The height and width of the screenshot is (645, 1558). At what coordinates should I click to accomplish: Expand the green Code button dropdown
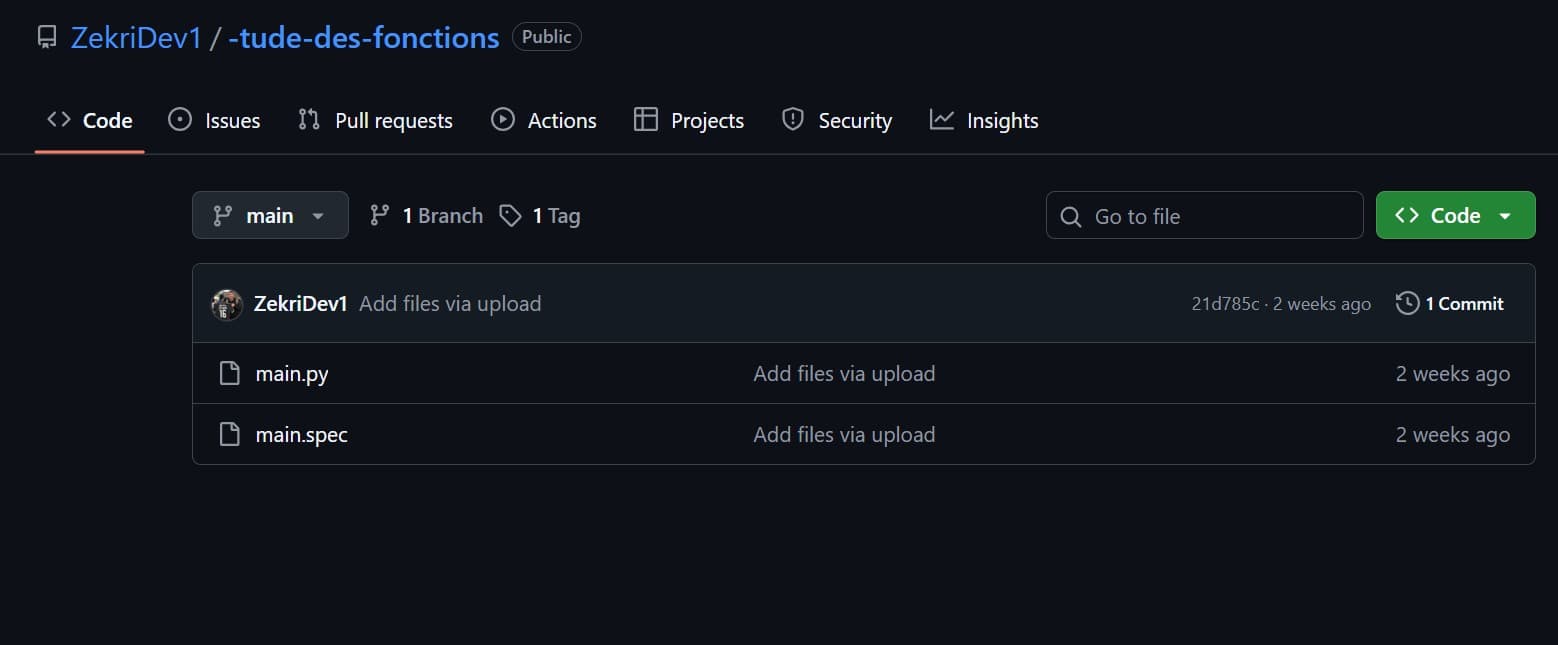click(1505, 214)
